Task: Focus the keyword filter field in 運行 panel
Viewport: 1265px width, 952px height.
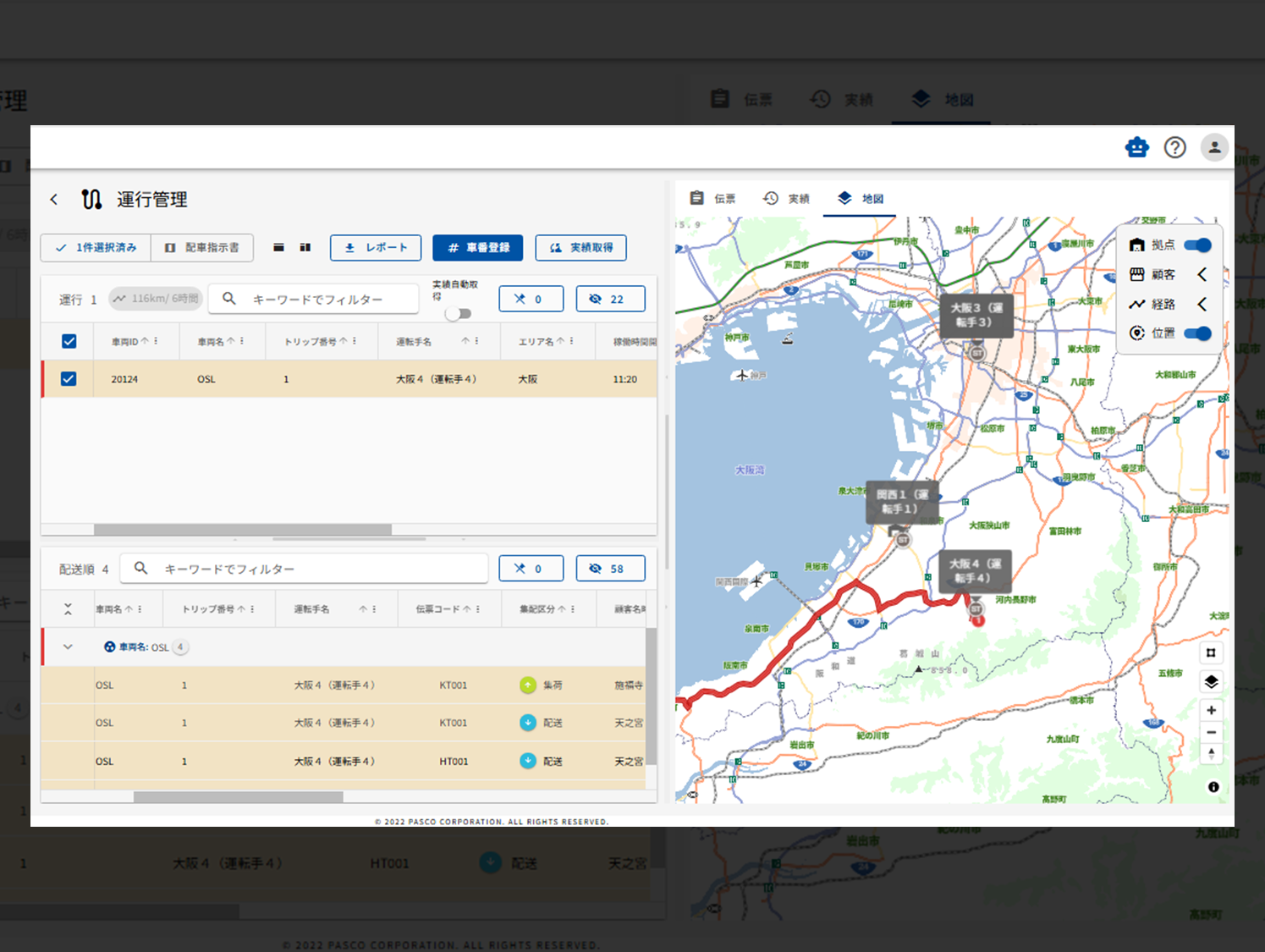Action: (314, 299)
